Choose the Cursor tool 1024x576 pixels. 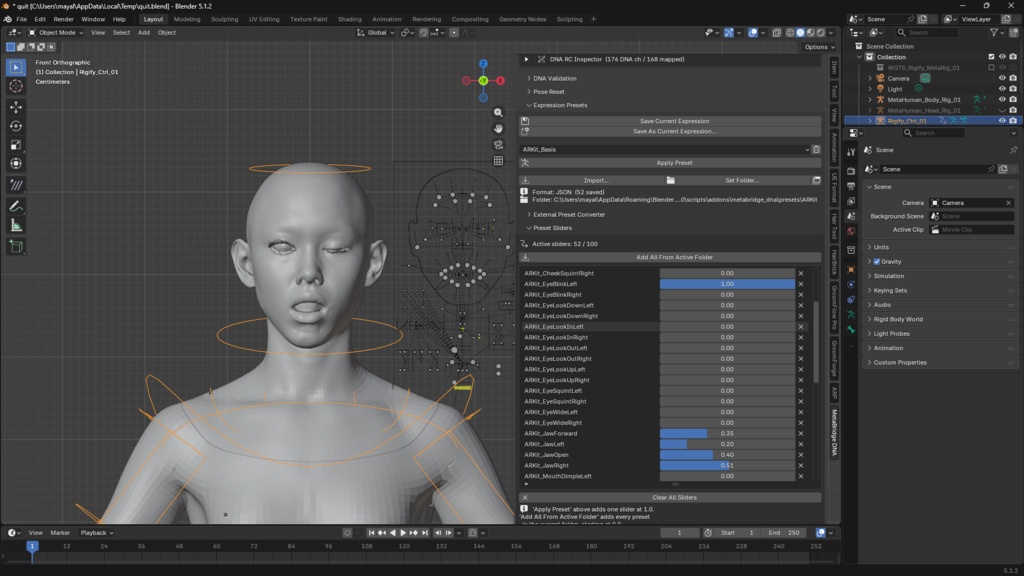(x=16, y=86)
